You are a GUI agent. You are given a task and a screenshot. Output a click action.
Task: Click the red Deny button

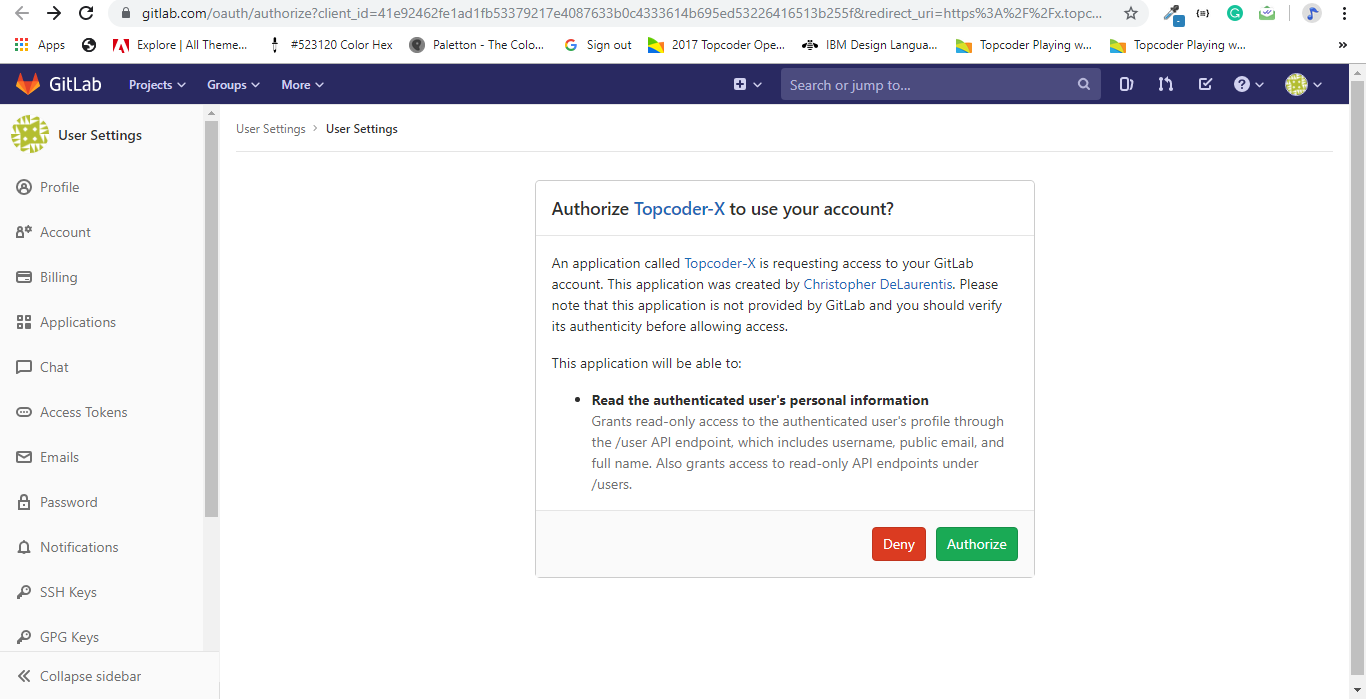[899, 544]
